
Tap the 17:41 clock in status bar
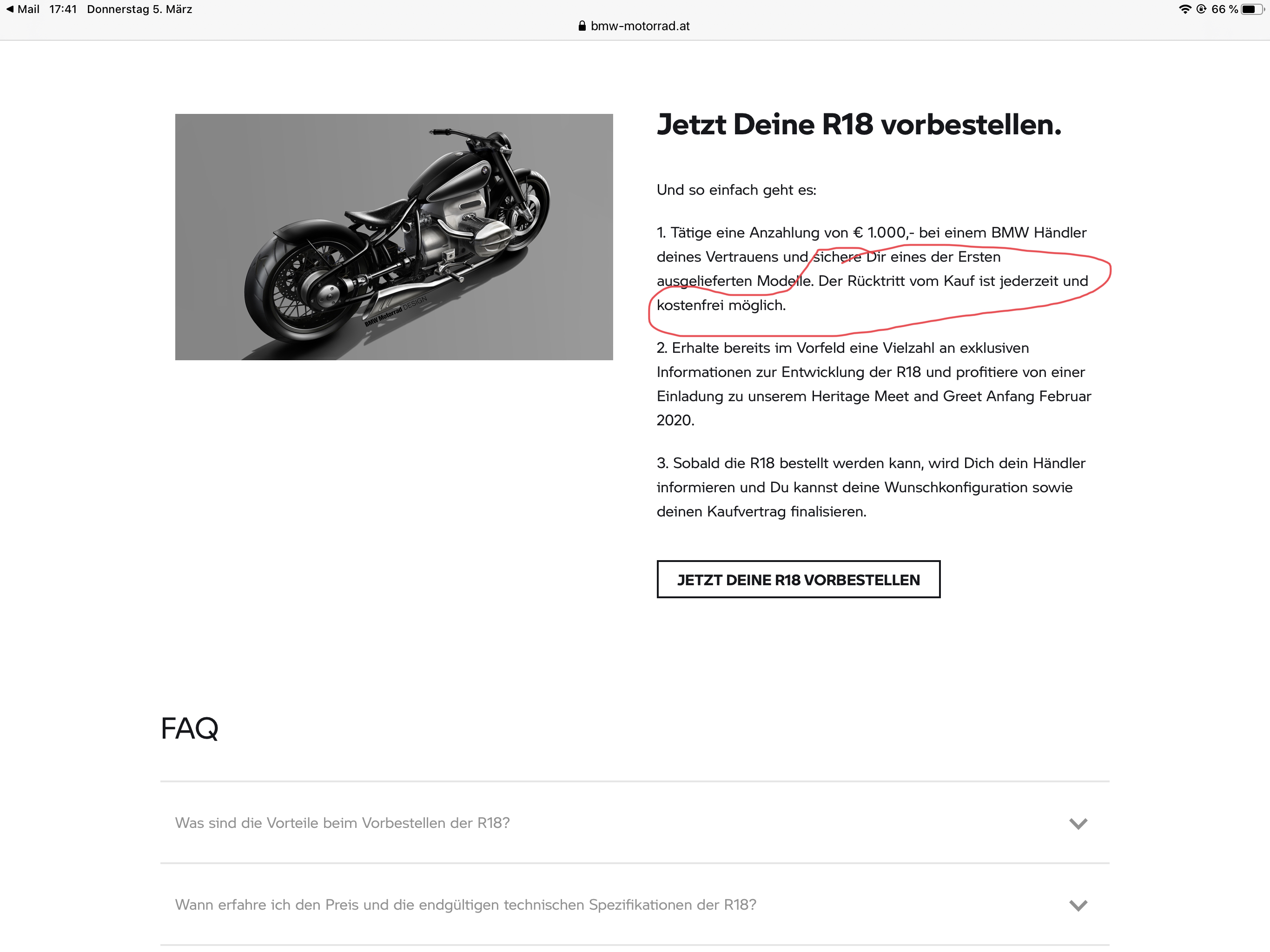point(63,9)
